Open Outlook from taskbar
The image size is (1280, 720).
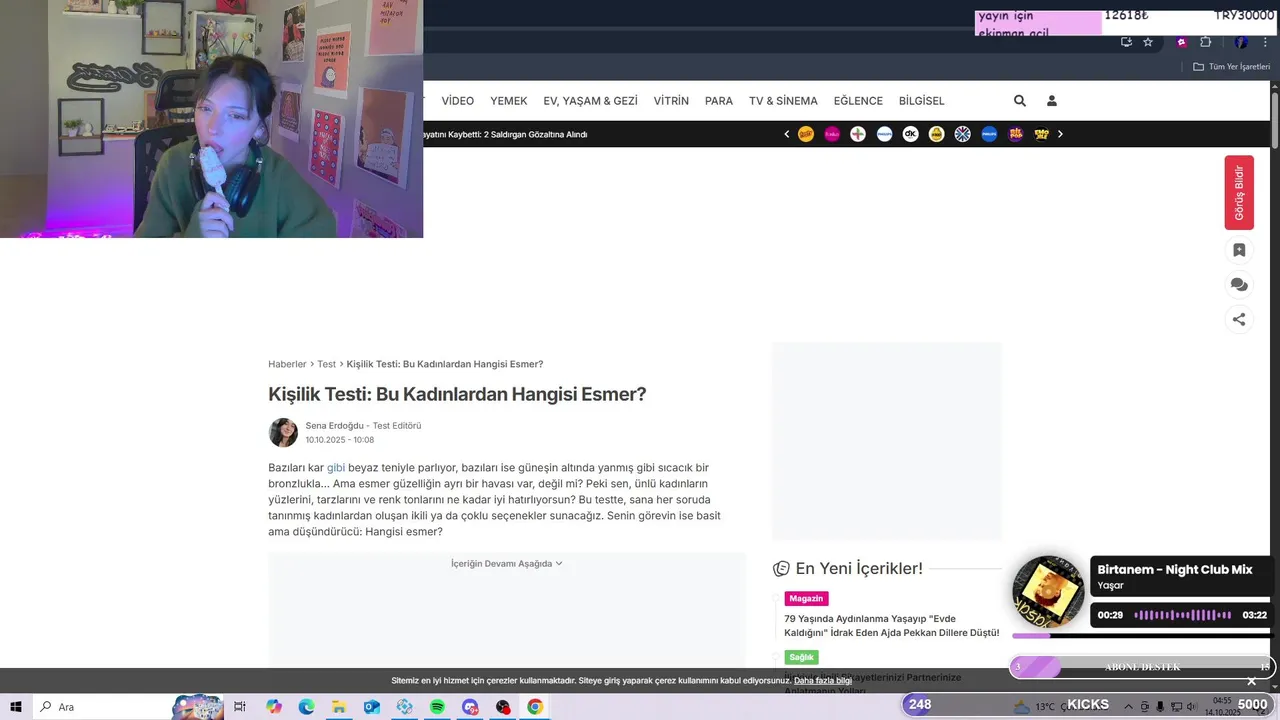point(372,707)
